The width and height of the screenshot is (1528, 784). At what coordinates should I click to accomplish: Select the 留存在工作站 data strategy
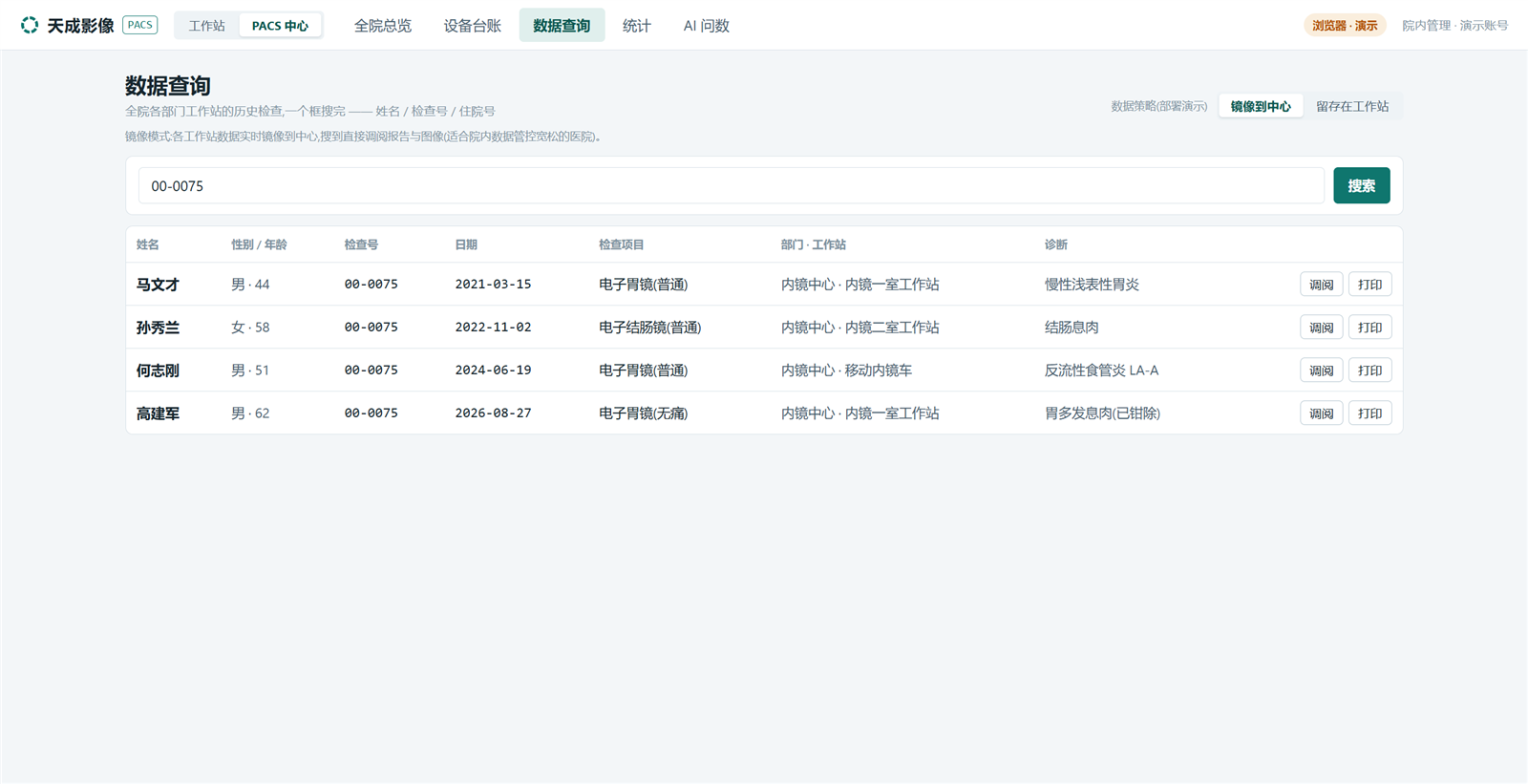[x=1352, y=106]
